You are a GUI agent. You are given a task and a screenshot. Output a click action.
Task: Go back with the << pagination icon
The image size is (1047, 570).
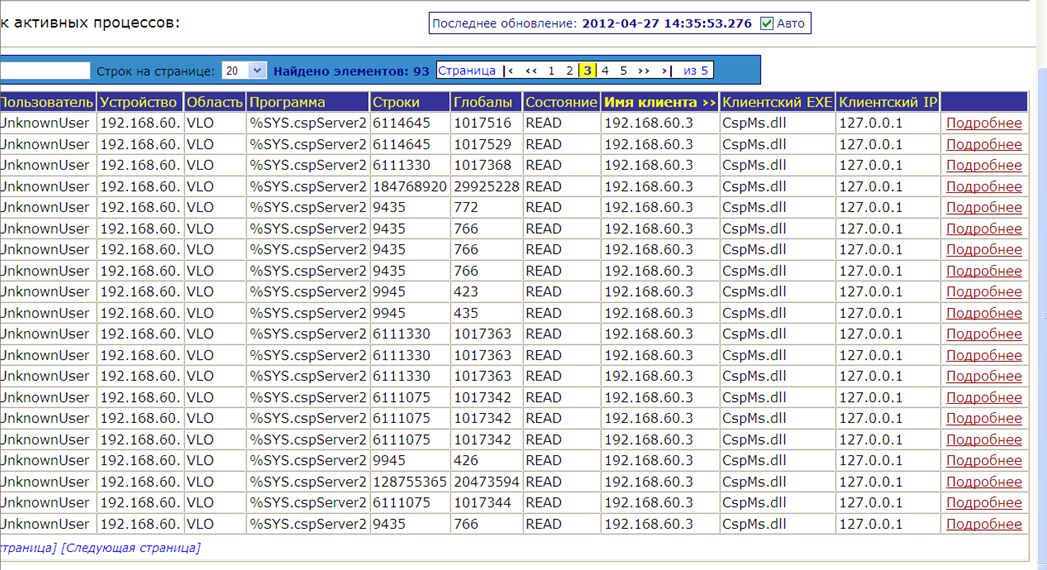coord(531,71)
